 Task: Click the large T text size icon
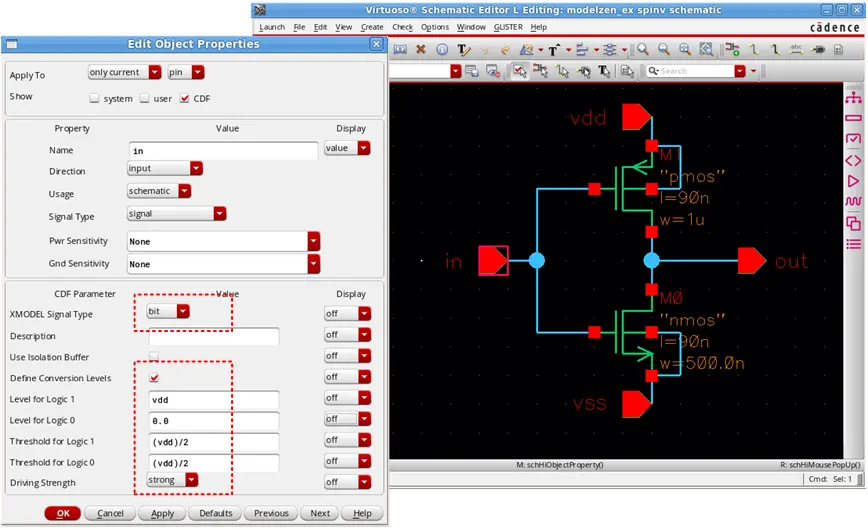tap(554, 50)
